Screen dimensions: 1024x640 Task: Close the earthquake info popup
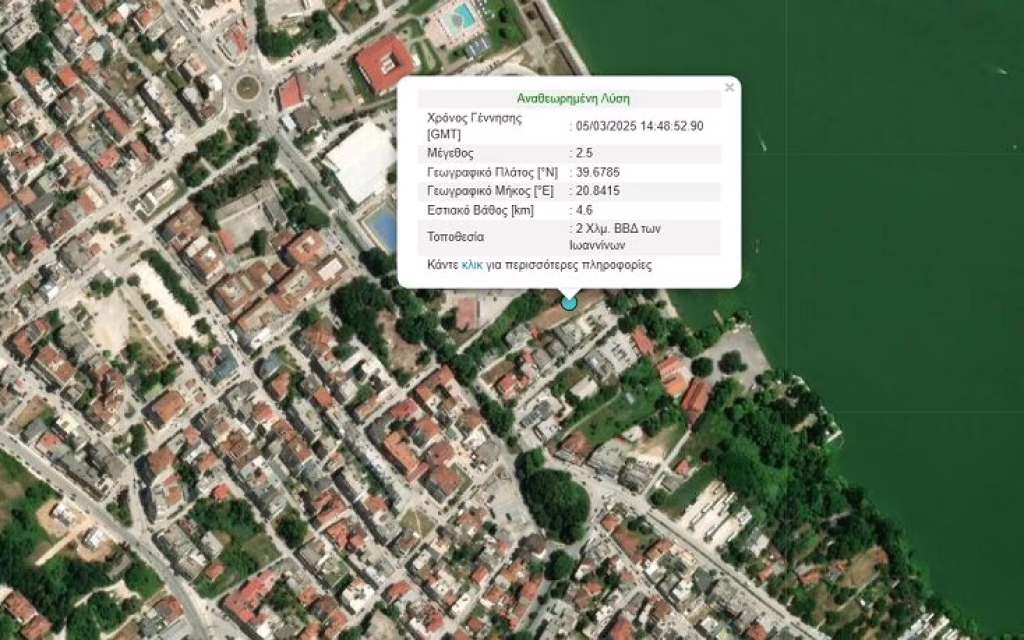click(x=729, y=88)
